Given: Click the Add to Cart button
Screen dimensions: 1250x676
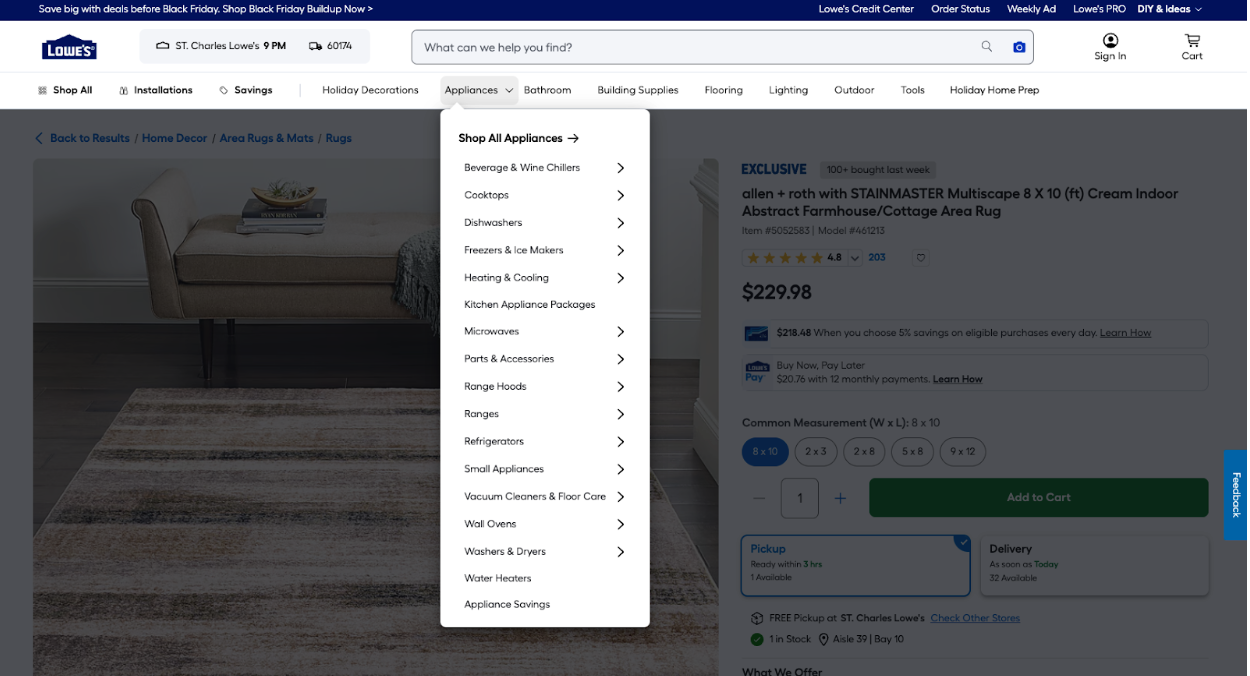Looking at the screenshot, I should click(x=1038, y=498).
